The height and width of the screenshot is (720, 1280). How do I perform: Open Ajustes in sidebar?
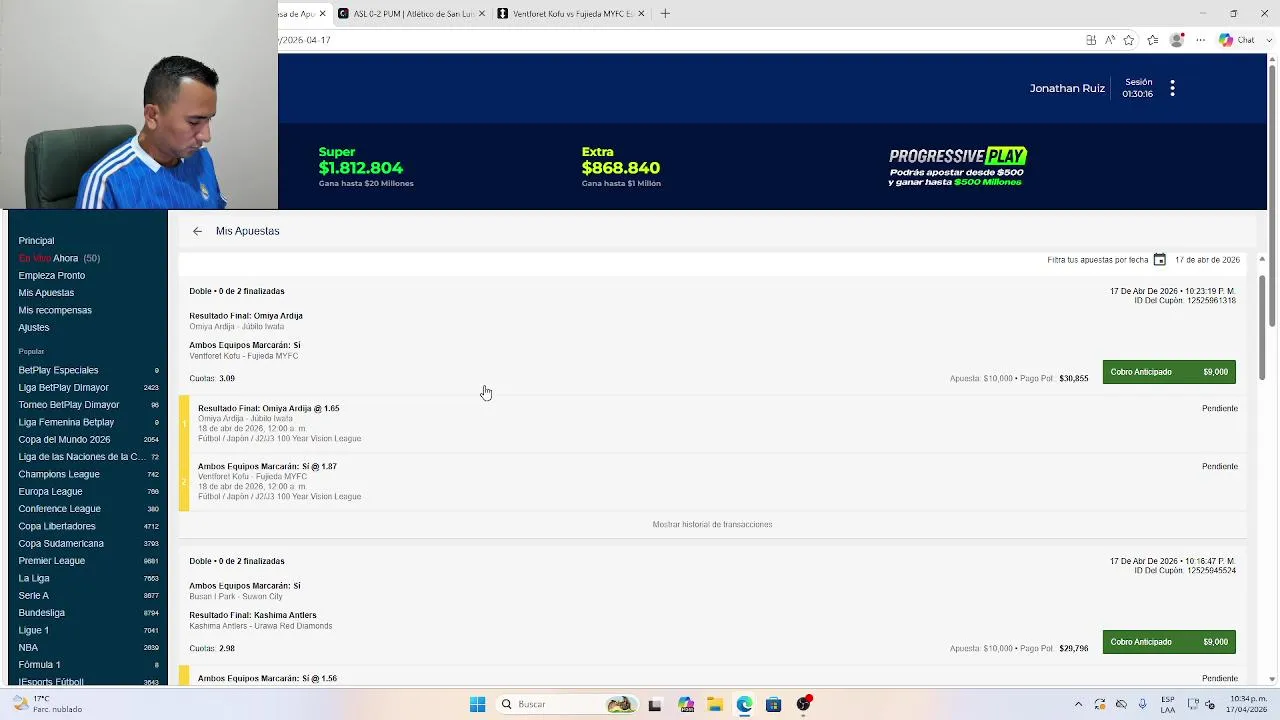(x=33, y=328)
